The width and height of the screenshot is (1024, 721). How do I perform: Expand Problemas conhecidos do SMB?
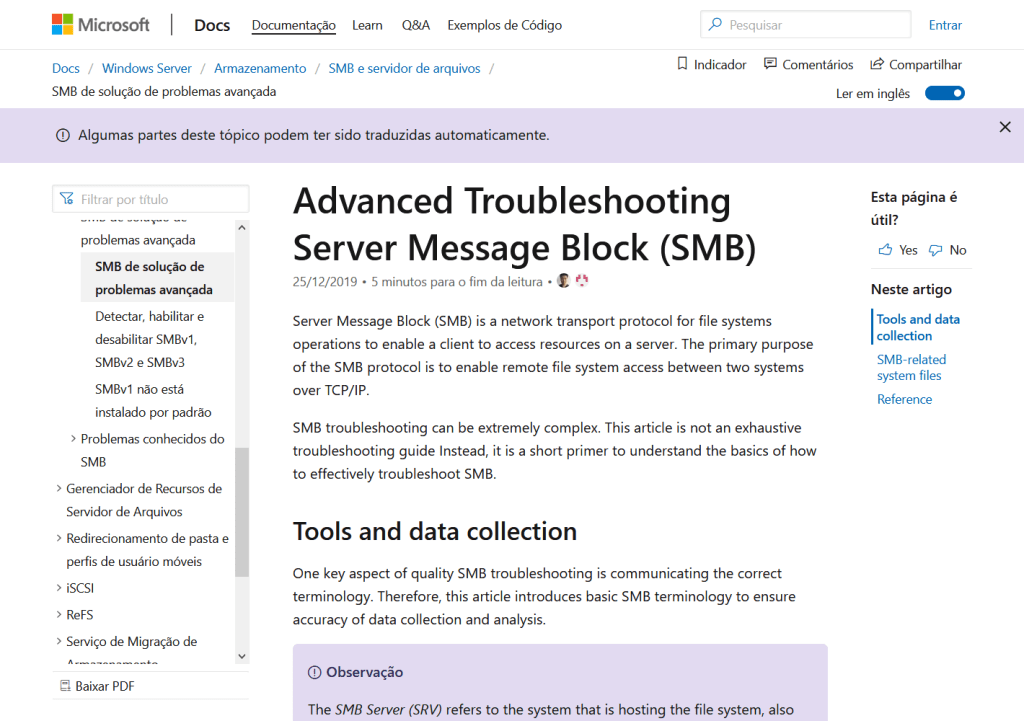click(x=74, y=439)
